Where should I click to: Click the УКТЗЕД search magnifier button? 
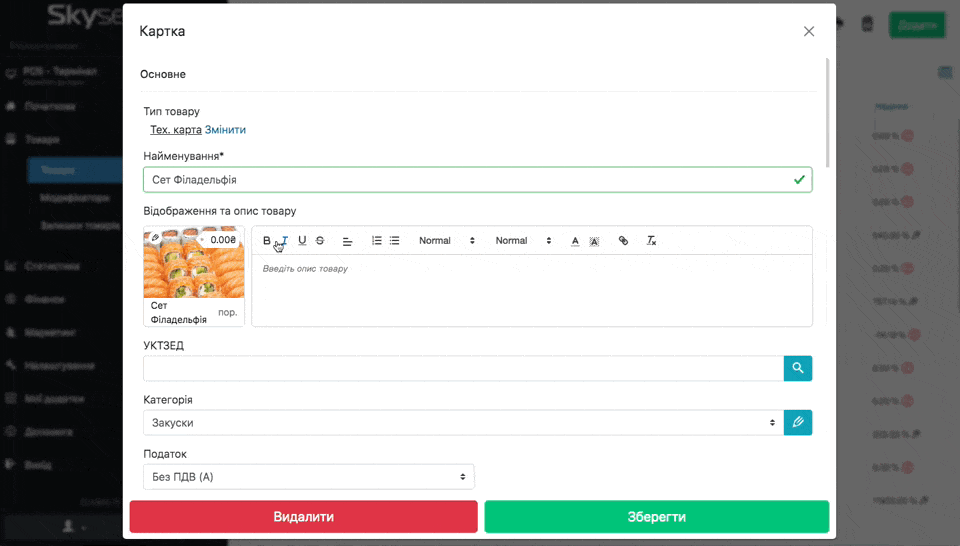pos(797,368)
